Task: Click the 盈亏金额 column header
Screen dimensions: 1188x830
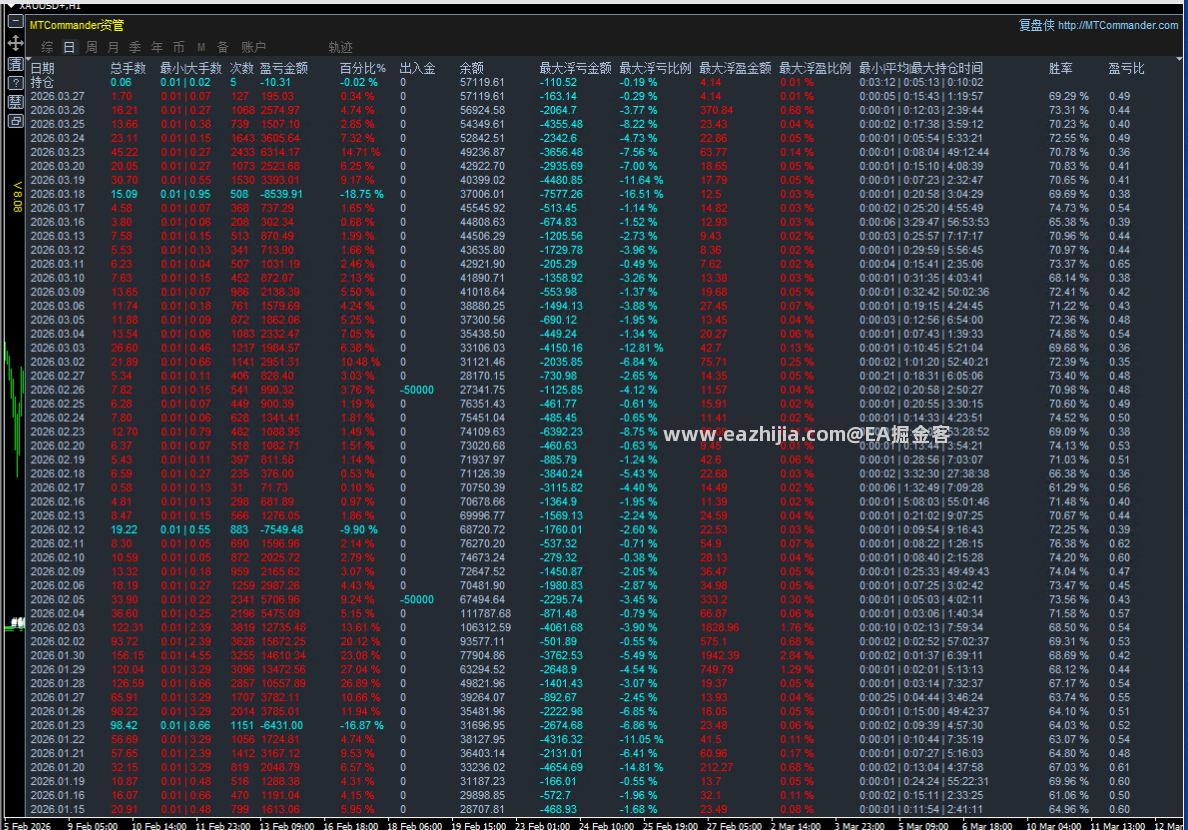Action: click(283, 68)
